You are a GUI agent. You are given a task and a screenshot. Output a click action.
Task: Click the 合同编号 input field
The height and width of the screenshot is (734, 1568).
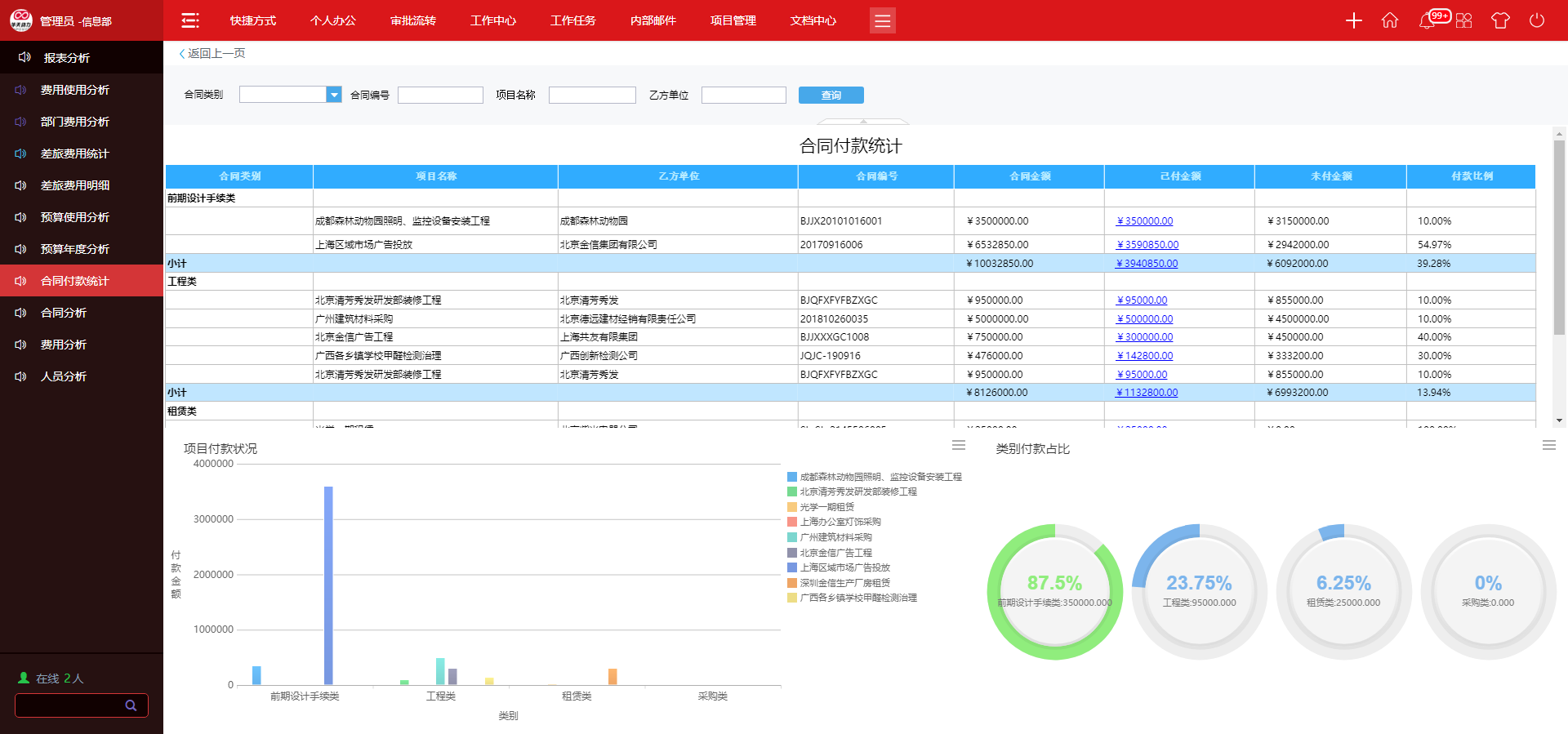(440, 95)
